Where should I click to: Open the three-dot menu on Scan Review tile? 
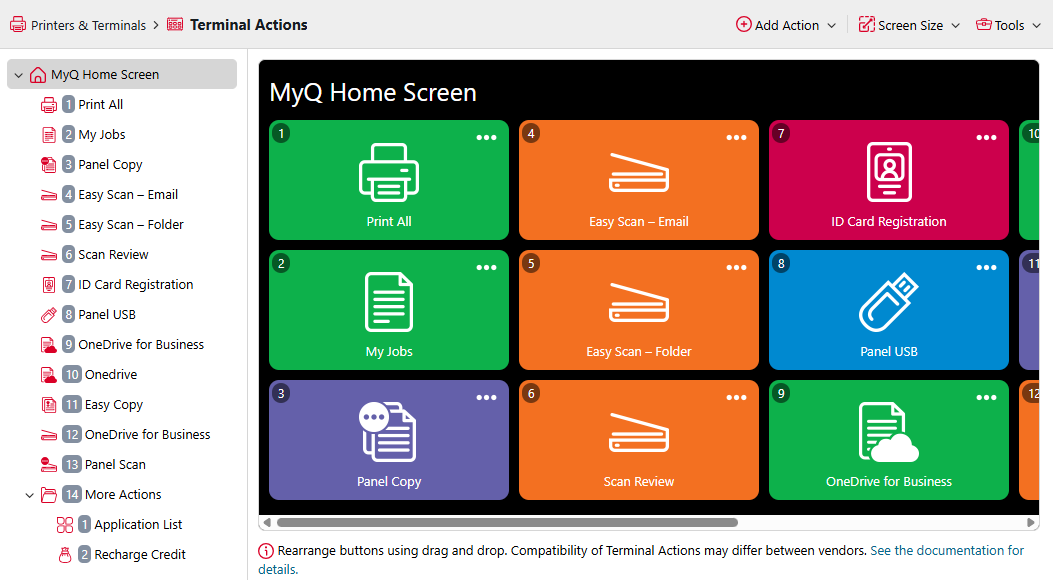[x=736, y=397]
